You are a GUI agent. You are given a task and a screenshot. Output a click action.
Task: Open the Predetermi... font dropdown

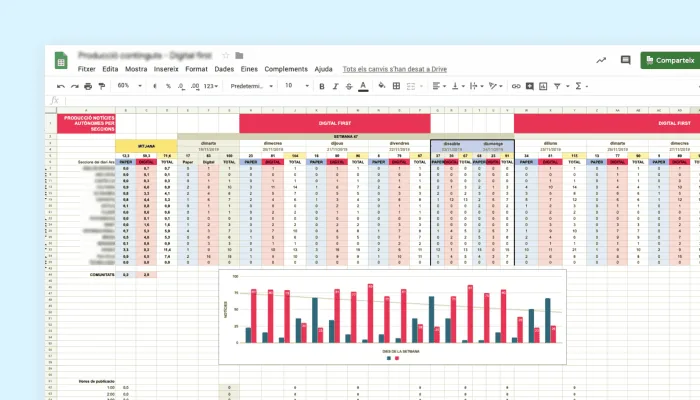point(251,86)
